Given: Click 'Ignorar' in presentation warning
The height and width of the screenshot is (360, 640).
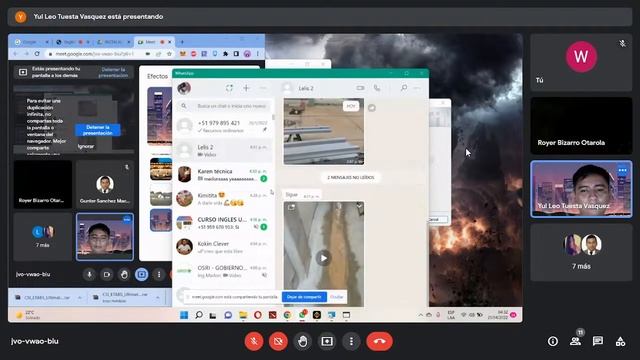Looking at the screenshot, I should coord(86,146).
